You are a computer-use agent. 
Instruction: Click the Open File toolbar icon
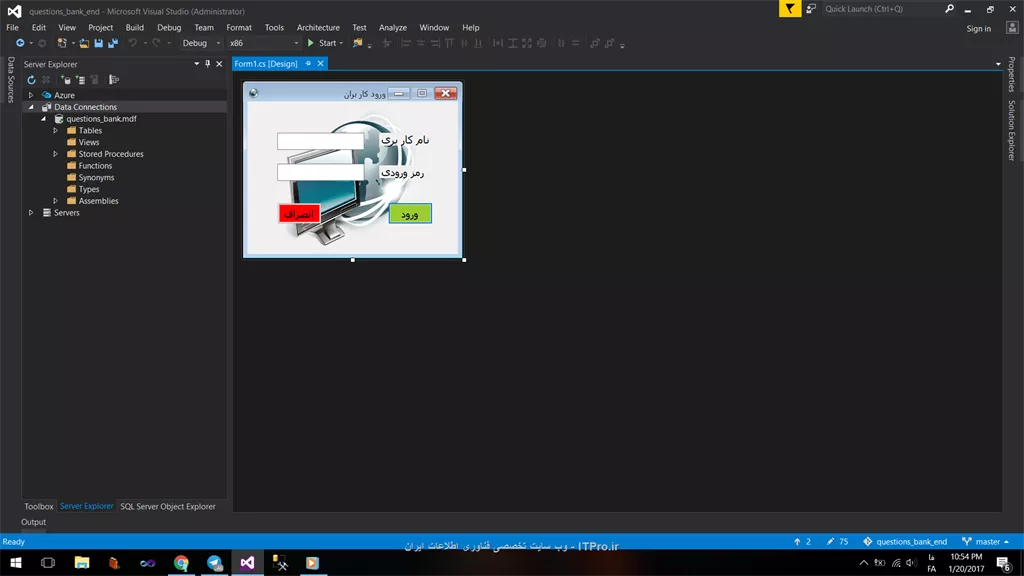[84, 43]
